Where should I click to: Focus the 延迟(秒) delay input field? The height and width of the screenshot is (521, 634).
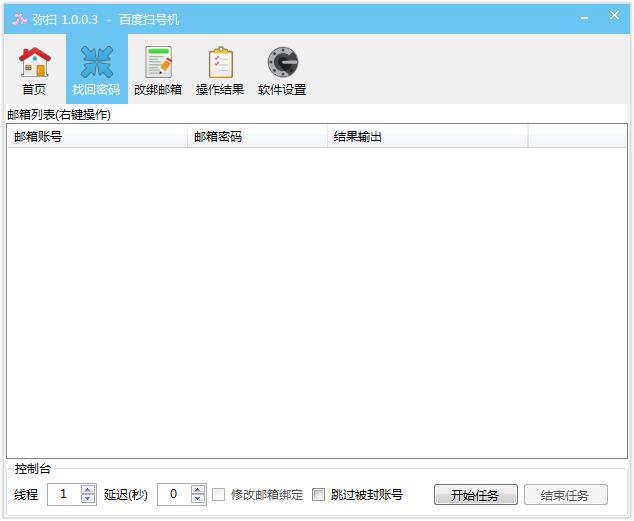[x=174, y=494]
